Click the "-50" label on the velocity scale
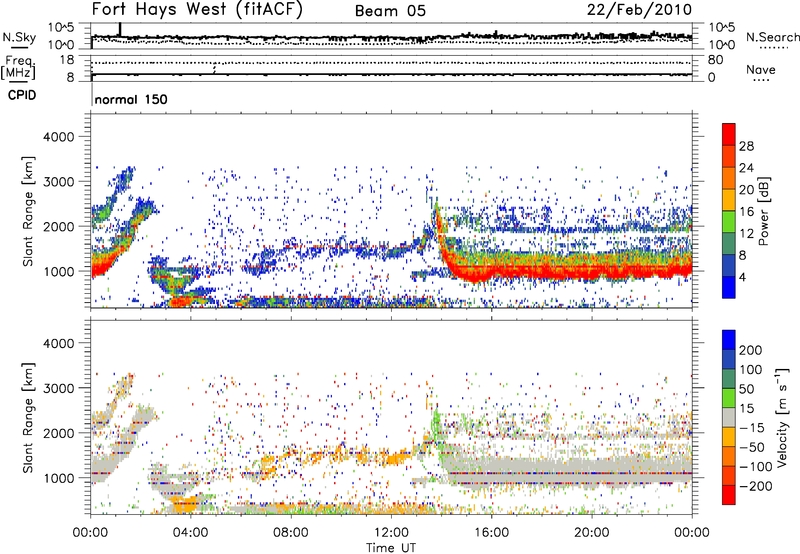800x554 pixels. click(x=752, y=447)
